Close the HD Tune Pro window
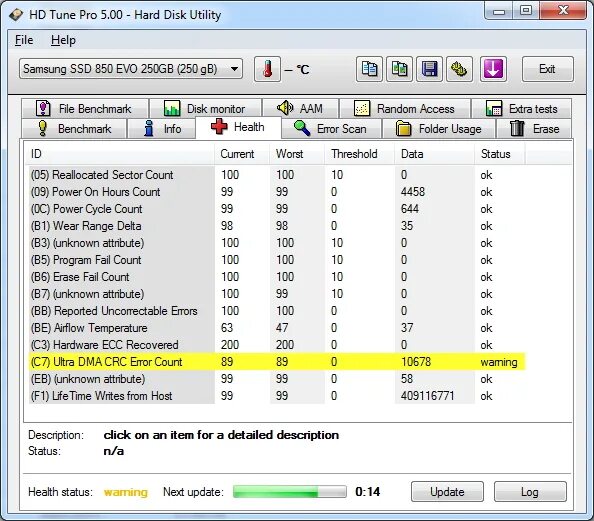This screenshot has width=594, height=521. tap(563, 11)
